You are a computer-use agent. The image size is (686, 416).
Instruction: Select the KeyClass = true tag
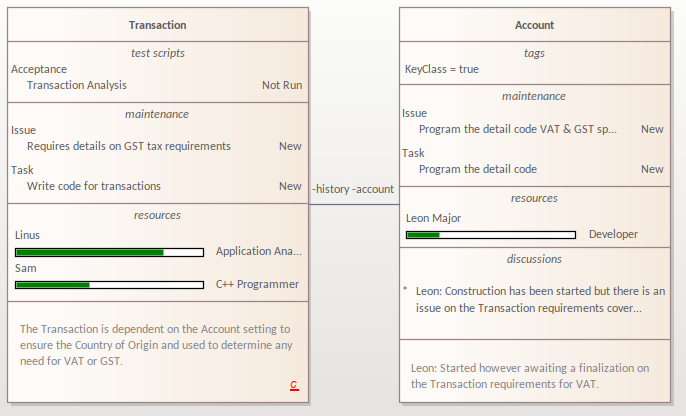(441, 70)
